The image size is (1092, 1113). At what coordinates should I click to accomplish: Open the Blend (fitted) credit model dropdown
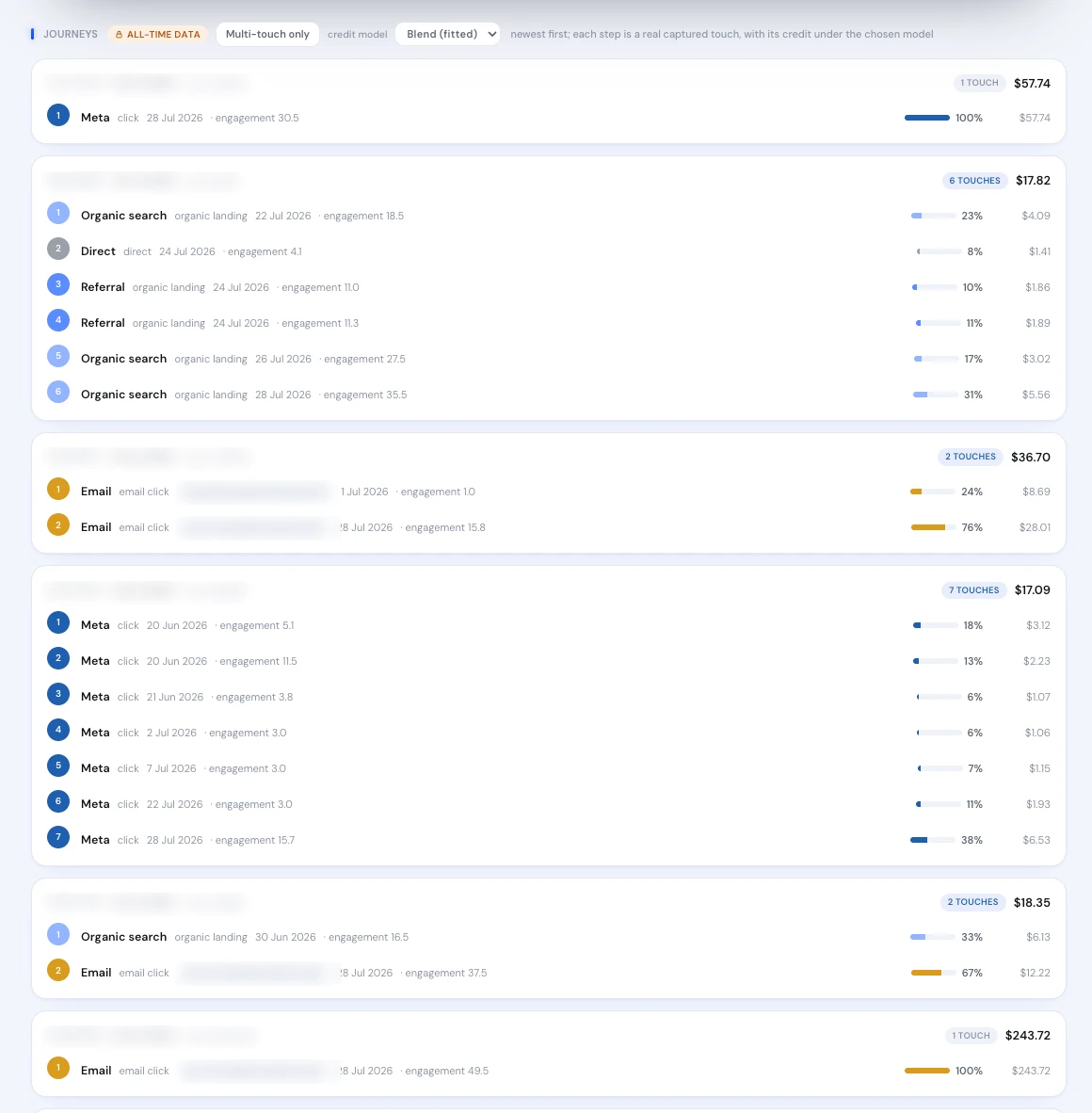[x=448, y=34]
